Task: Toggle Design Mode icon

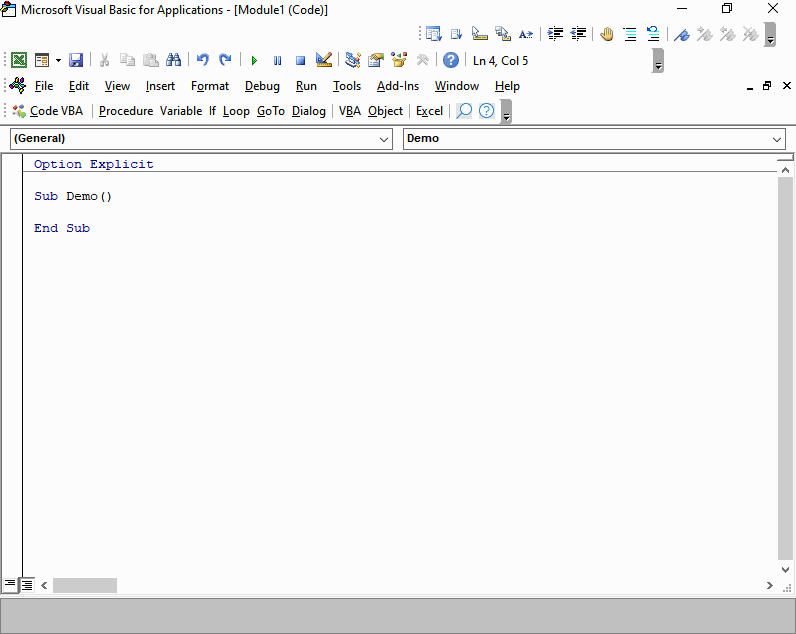Action: (x=324, y=60)
